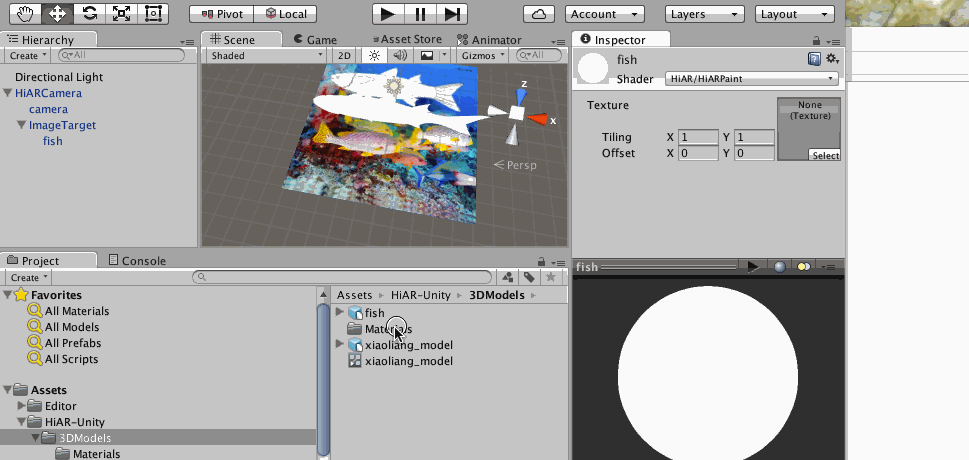Screen dimensions: 969x460
Task: Select the Rotate tool
Action: coord(89,14)
